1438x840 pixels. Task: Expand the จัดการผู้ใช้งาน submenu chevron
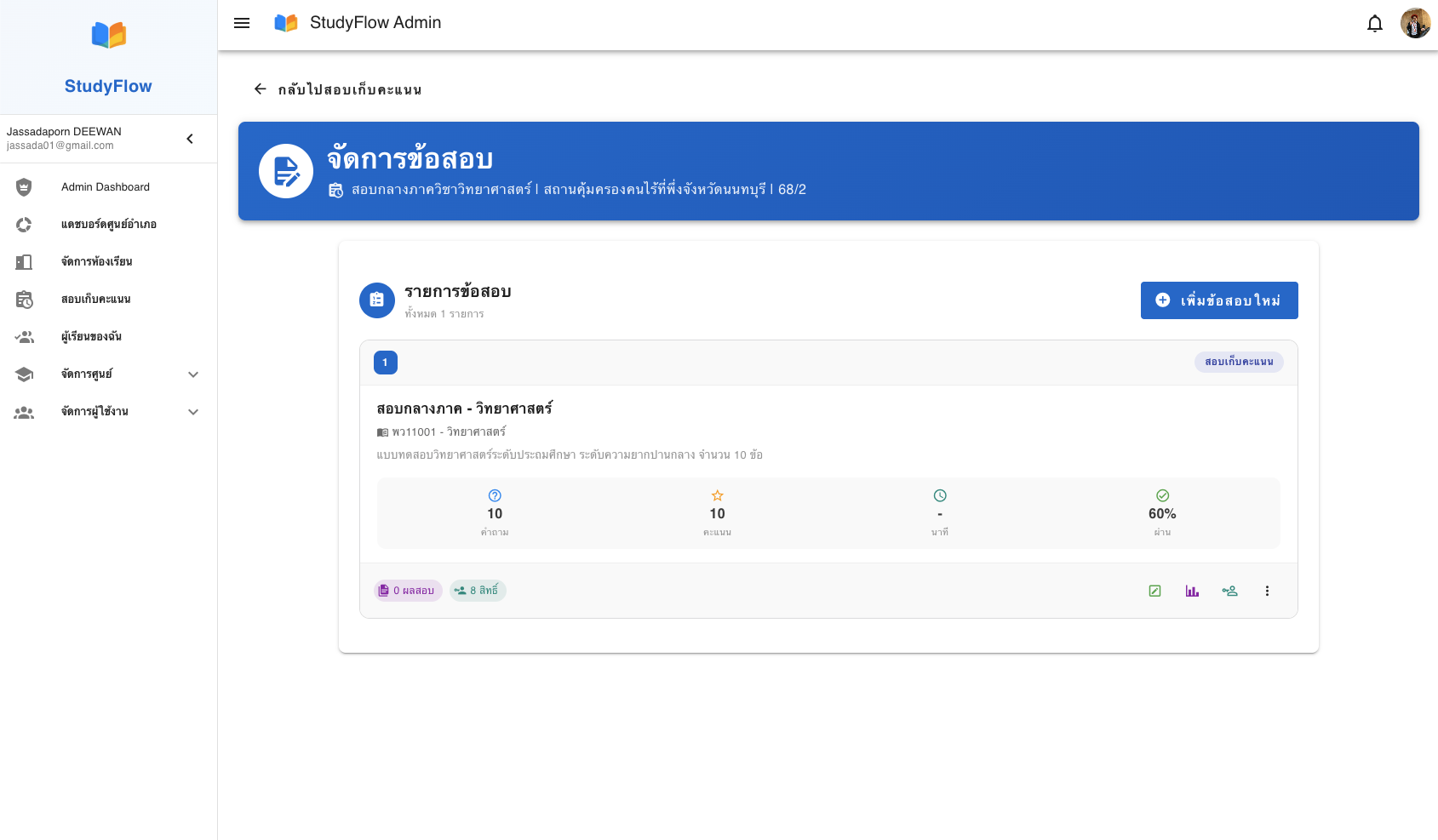(x=193, y=412)
